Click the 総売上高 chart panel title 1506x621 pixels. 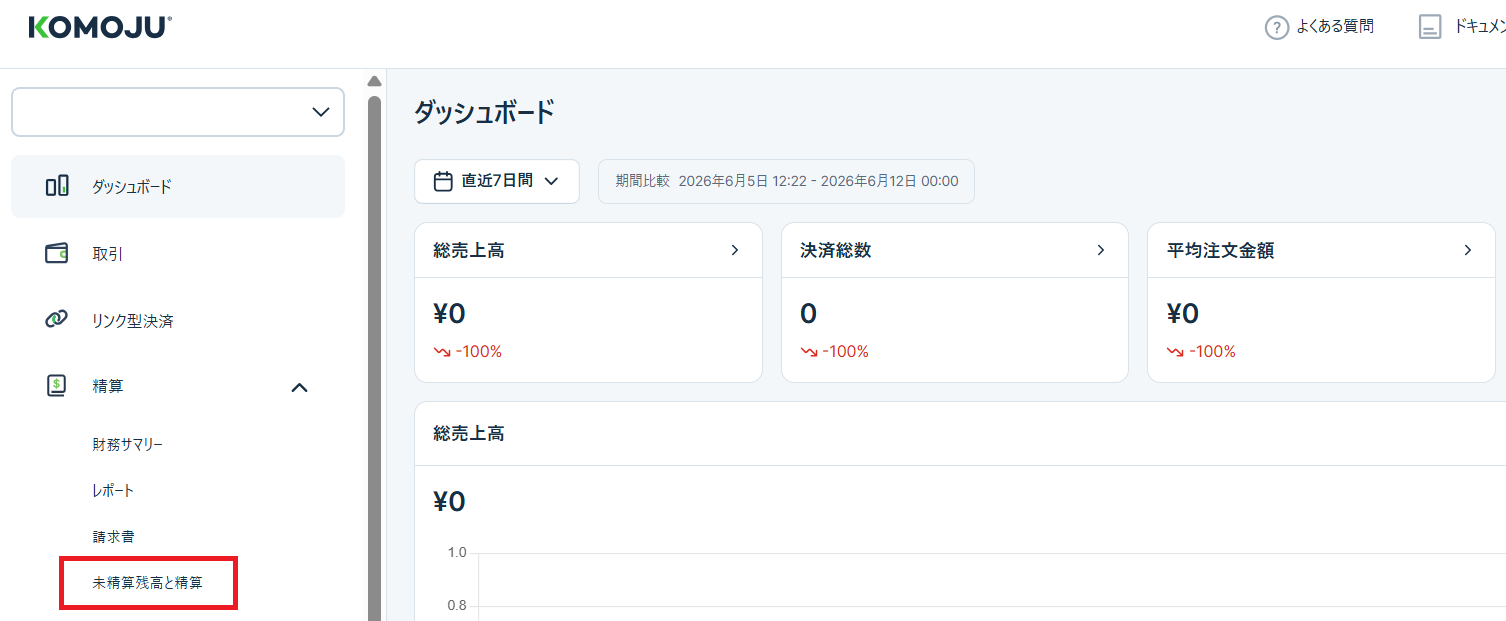click(x=469, y=434)
